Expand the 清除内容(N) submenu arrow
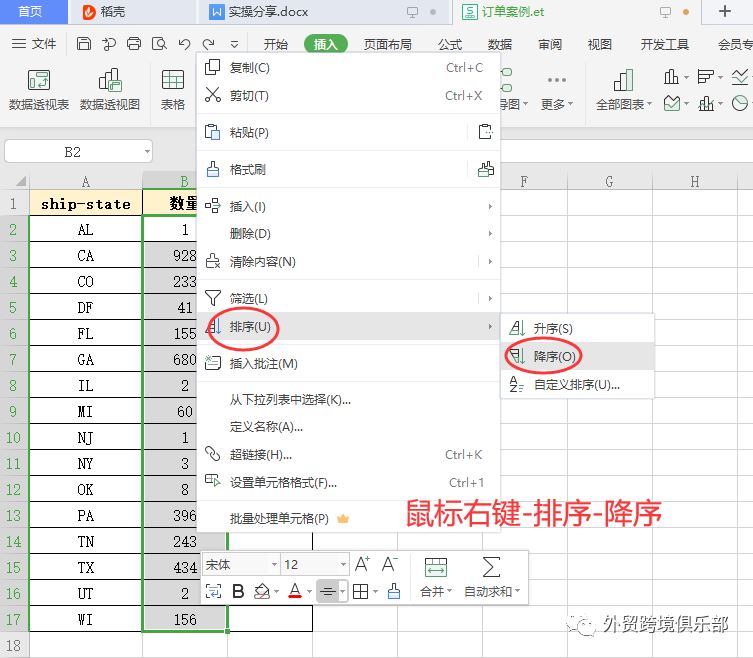This screenshot has height=658, width=753. coord(490,261)
